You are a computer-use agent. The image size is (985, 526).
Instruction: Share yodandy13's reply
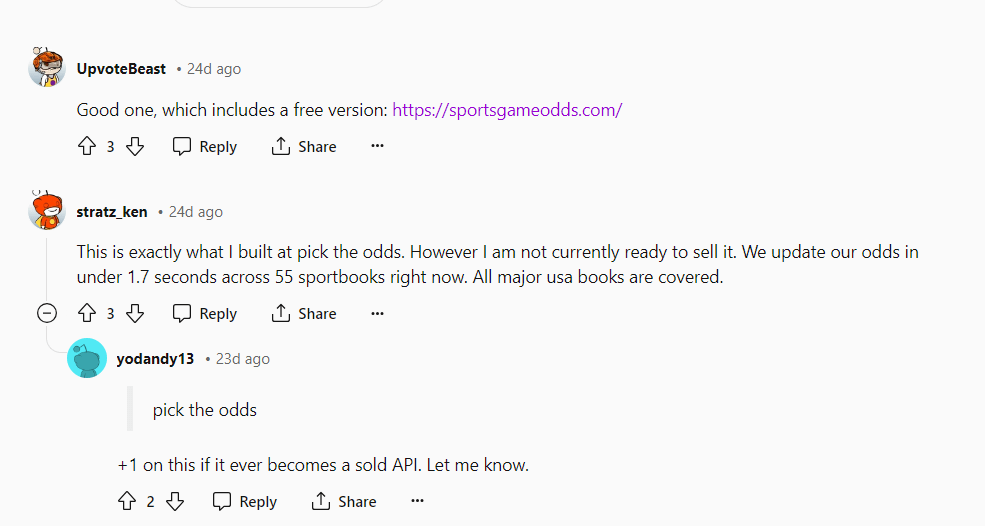coord(344,502)
